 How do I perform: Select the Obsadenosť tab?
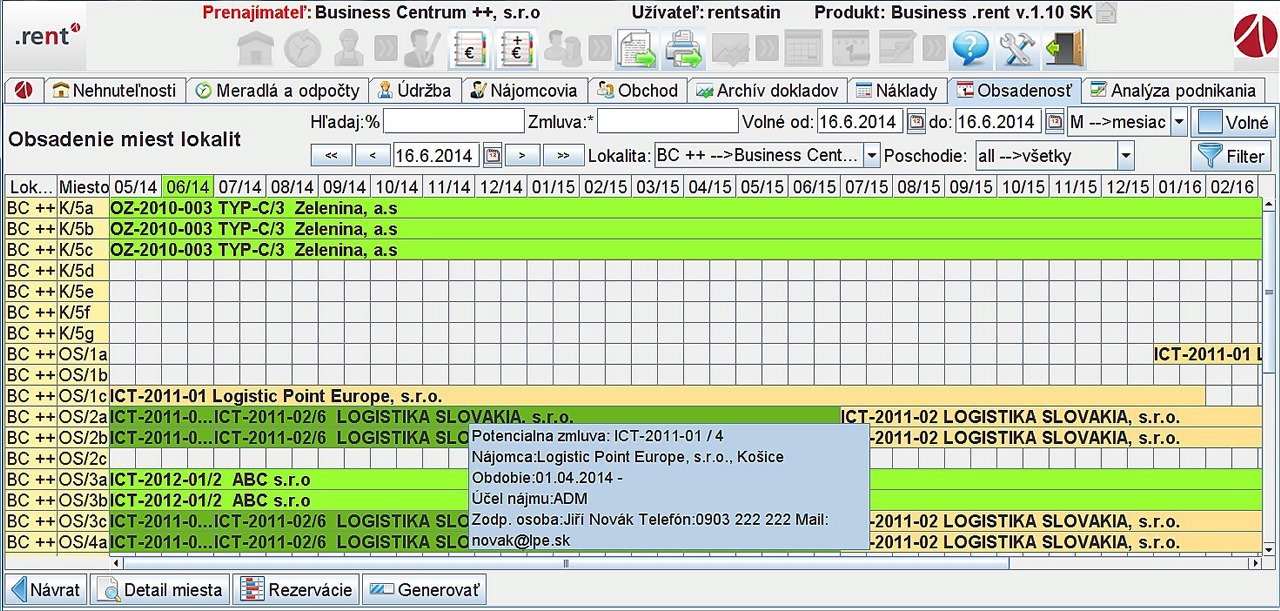1015,90
